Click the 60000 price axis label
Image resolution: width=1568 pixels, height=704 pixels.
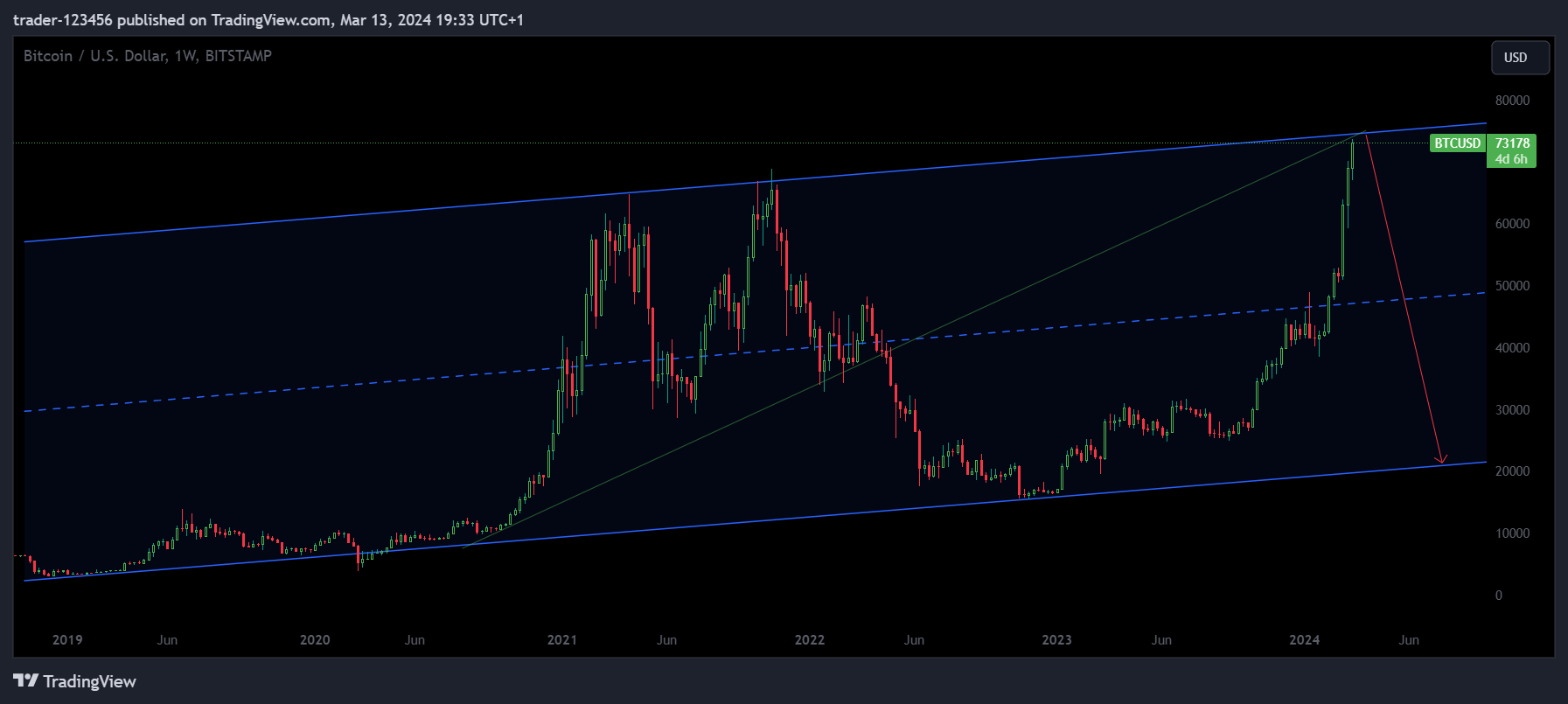coord(1512,224)
